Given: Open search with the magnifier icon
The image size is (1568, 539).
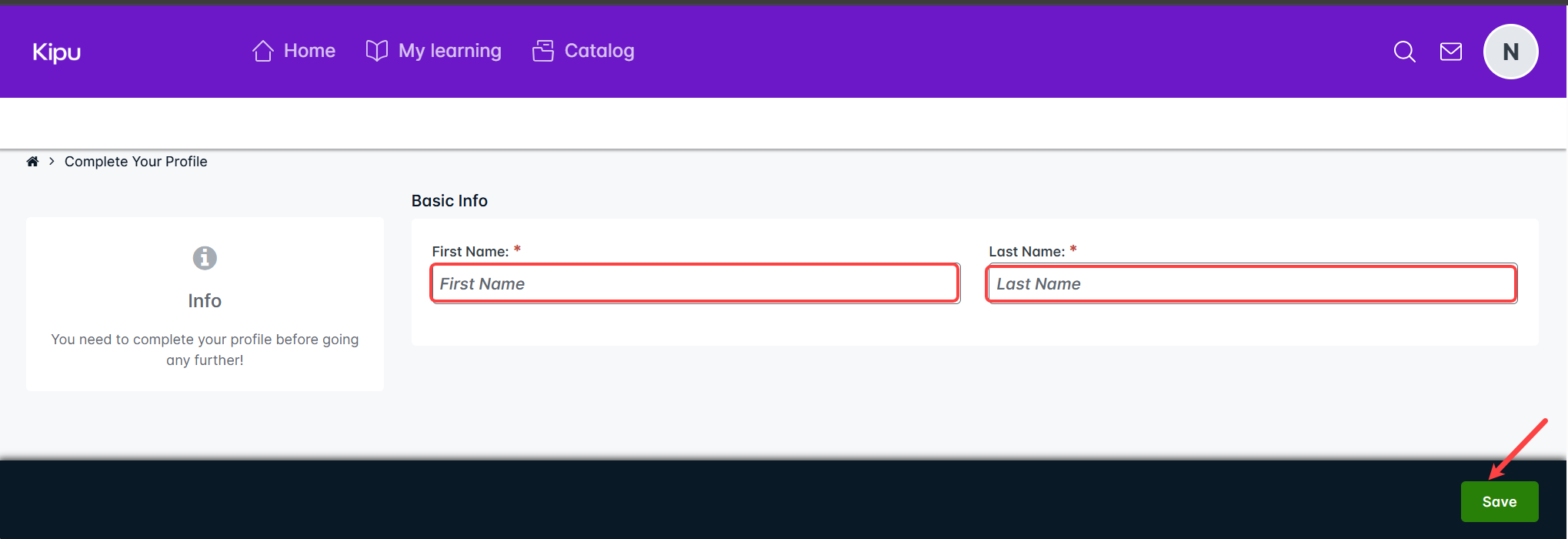Looking at the screenshot, I should click(x=1404, y=52).
